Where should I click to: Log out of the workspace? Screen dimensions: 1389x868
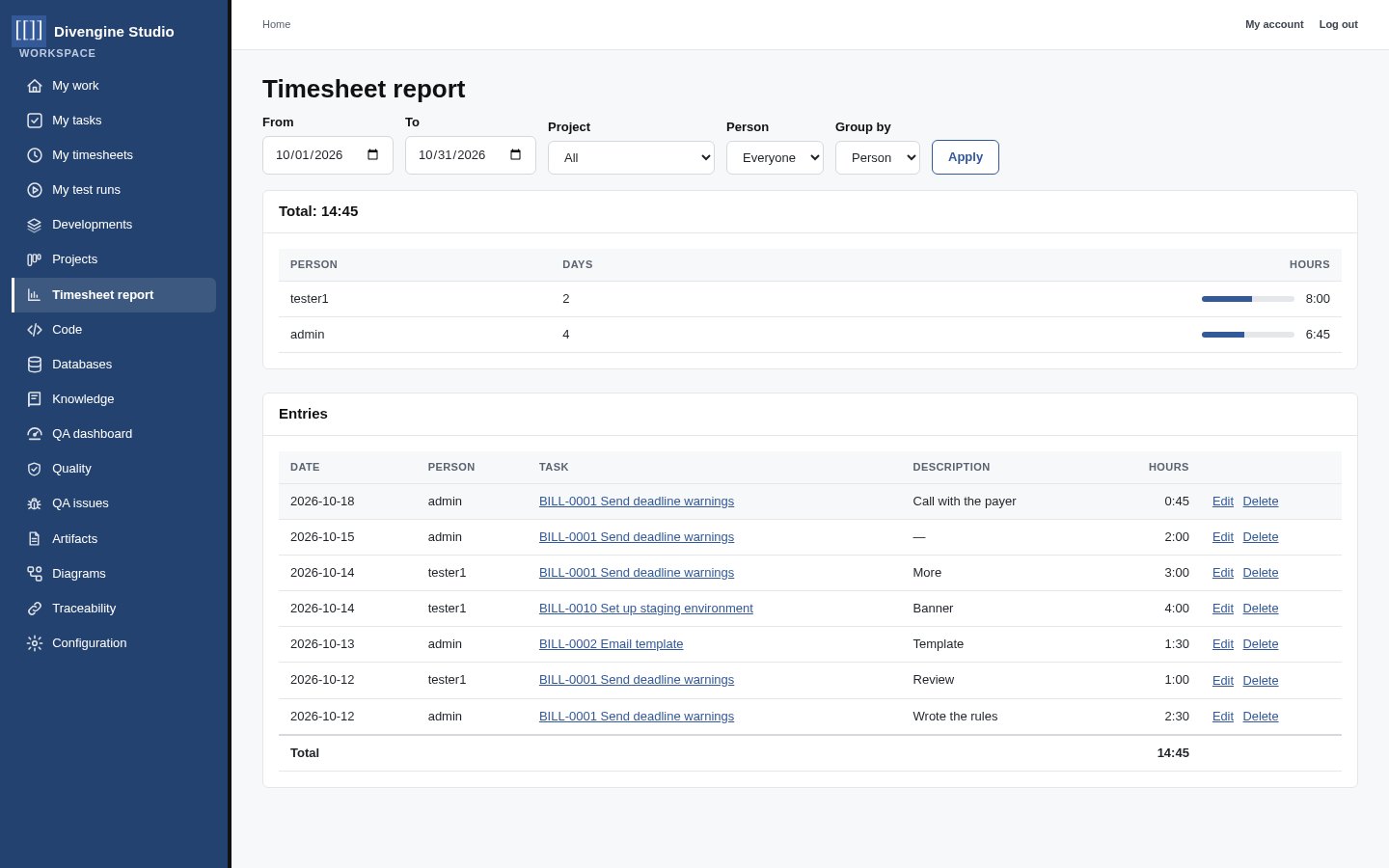coord(1339,24)
